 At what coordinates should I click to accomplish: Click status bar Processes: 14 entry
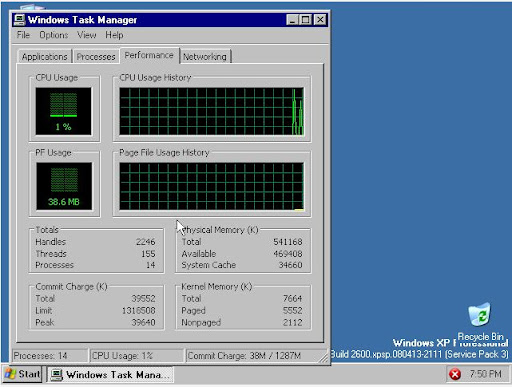50,356
